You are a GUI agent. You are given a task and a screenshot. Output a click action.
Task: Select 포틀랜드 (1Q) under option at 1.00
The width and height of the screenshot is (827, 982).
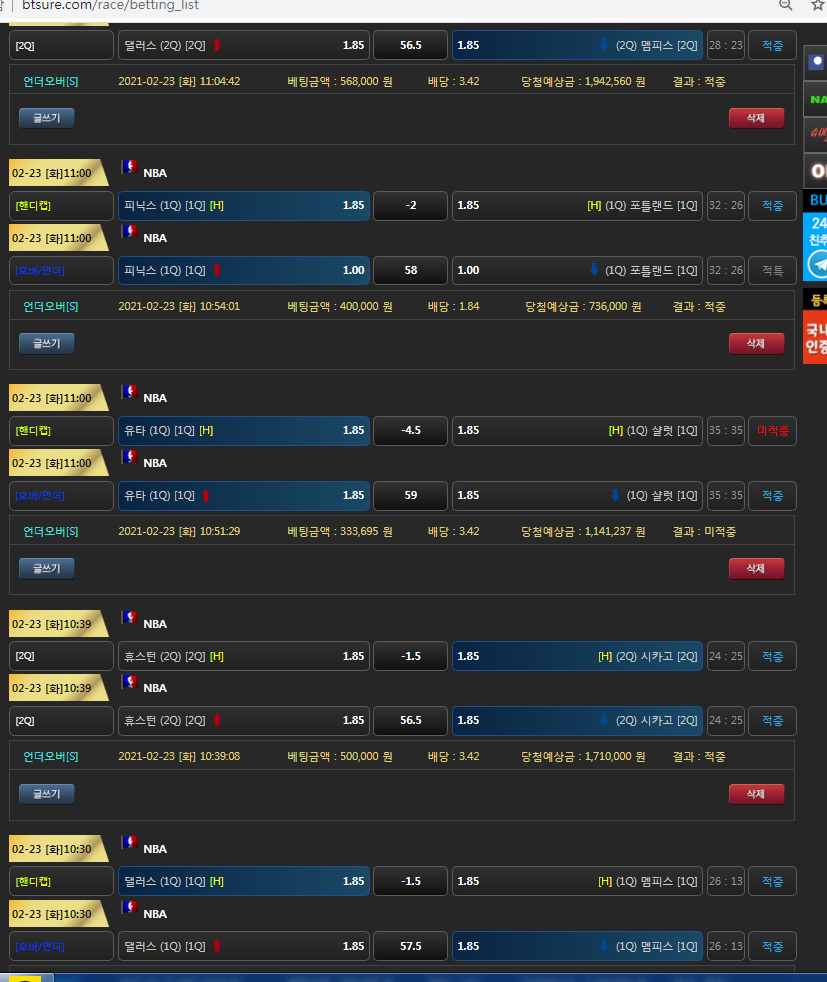(577, 270)
